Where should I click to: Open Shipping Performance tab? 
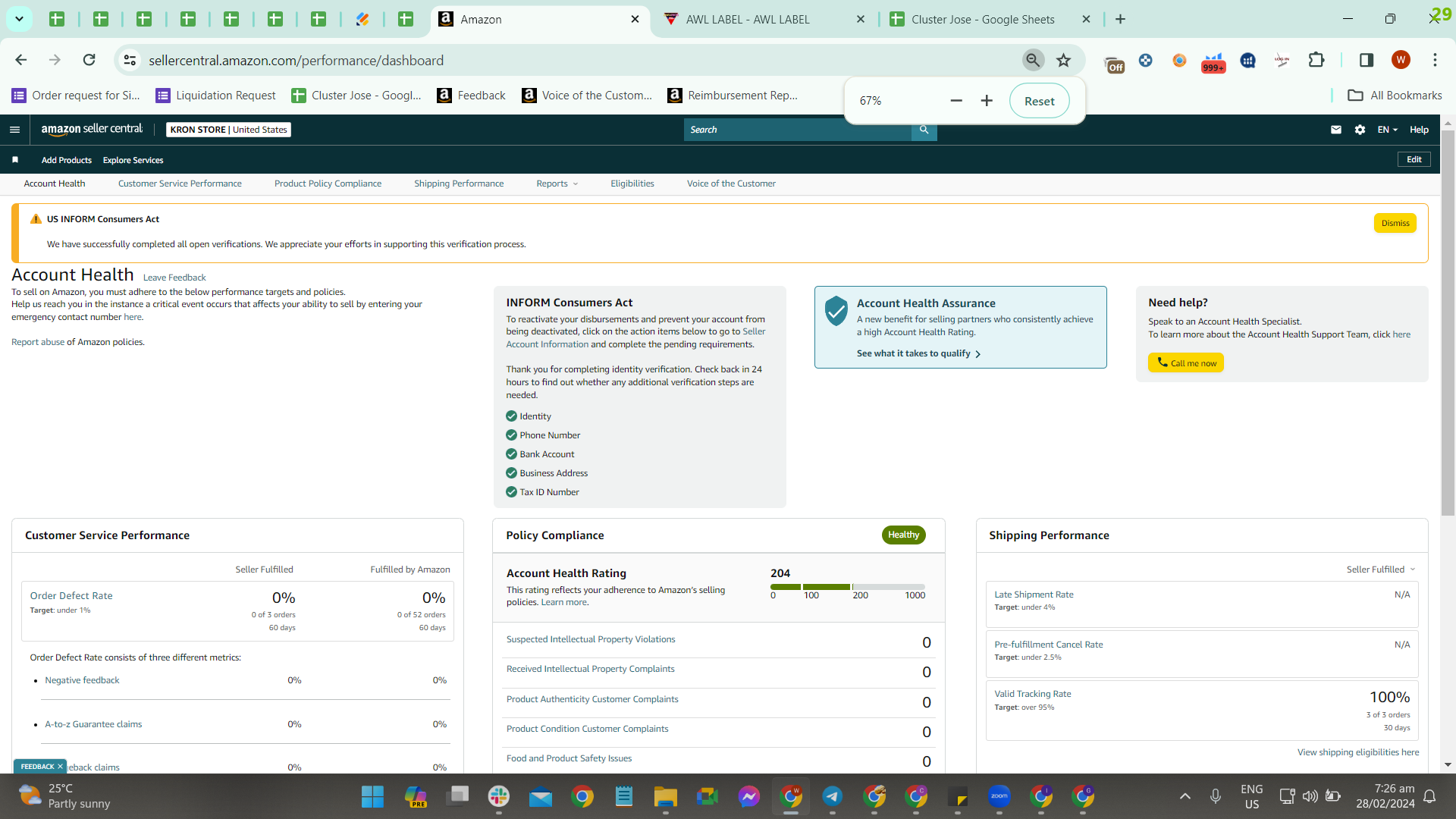459,184
